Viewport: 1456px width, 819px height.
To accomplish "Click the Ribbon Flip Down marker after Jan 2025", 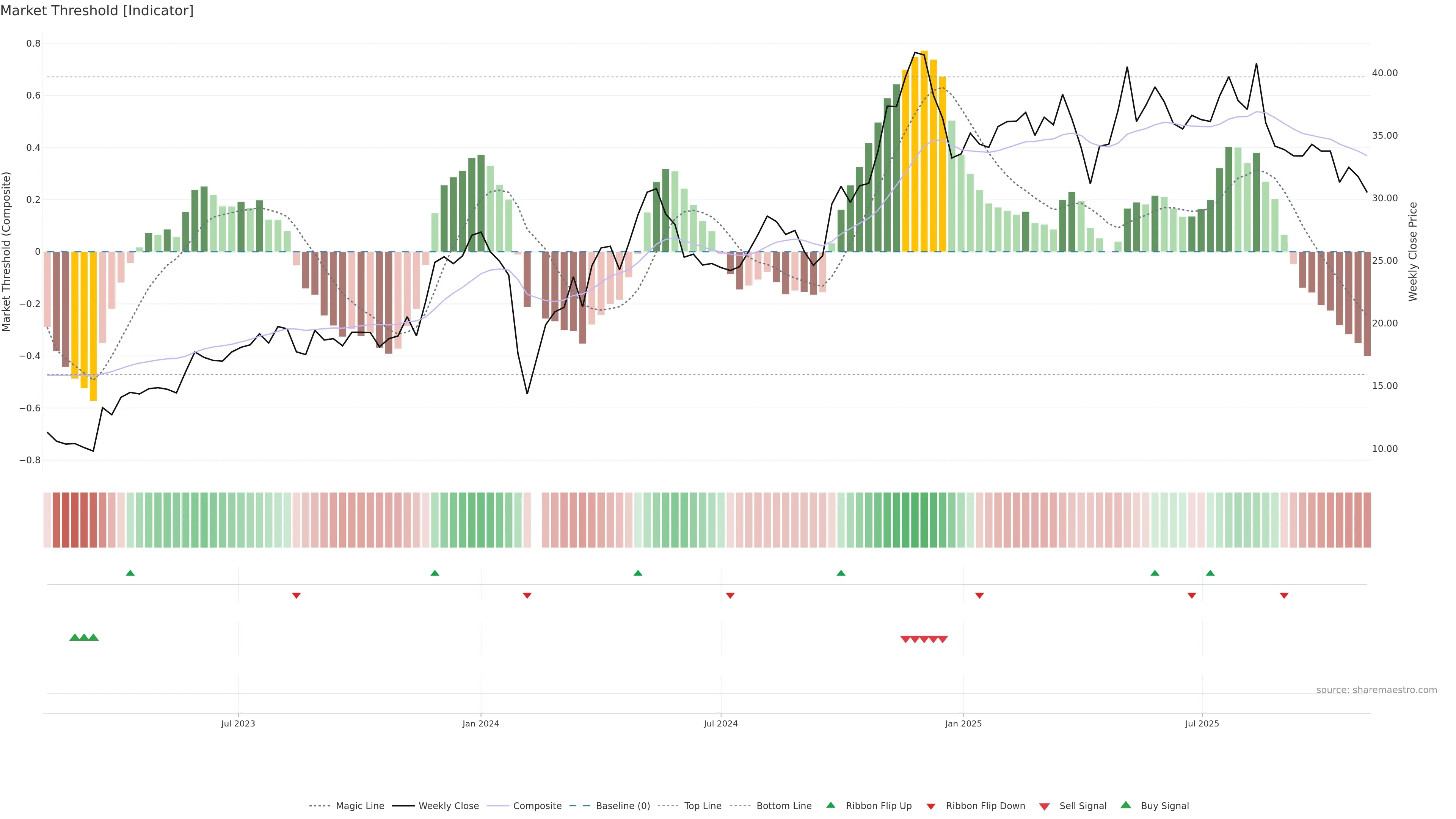I will tap(979, 595).
